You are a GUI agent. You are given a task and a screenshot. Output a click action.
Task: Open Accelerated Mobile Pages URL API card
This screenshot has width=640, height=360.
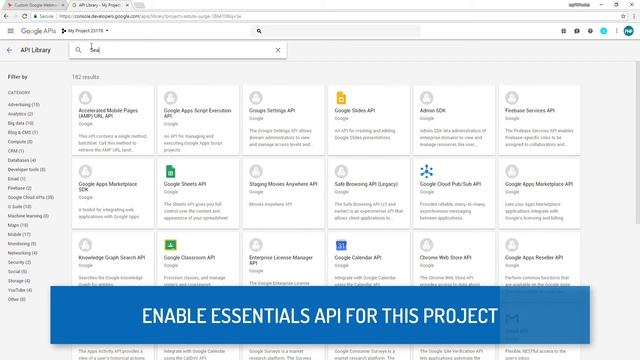113,120
